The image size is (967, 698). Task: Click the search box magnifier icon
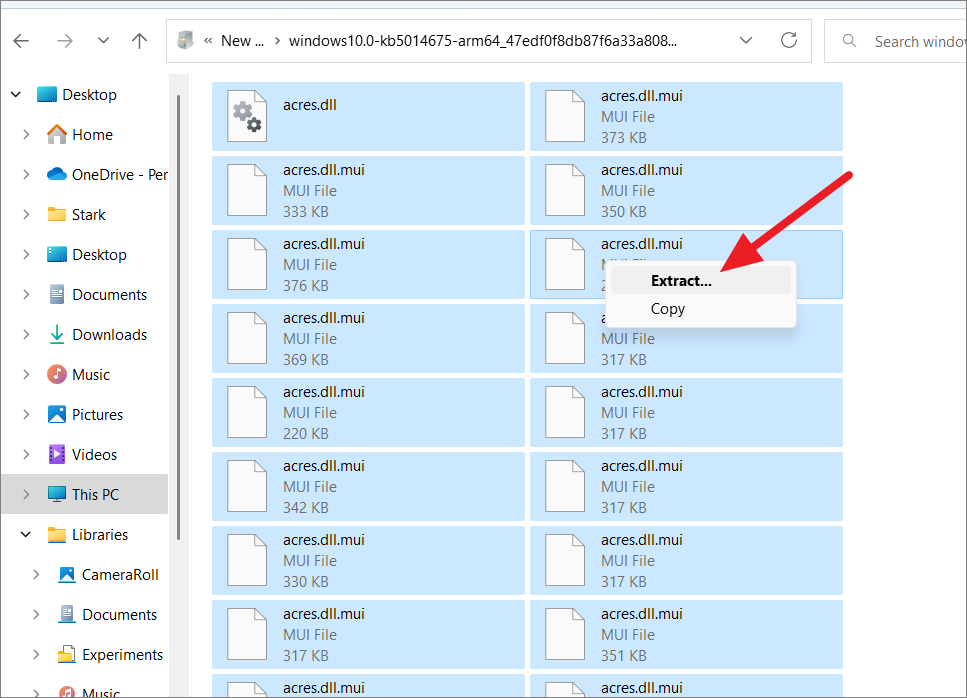[x=849, y=41]
